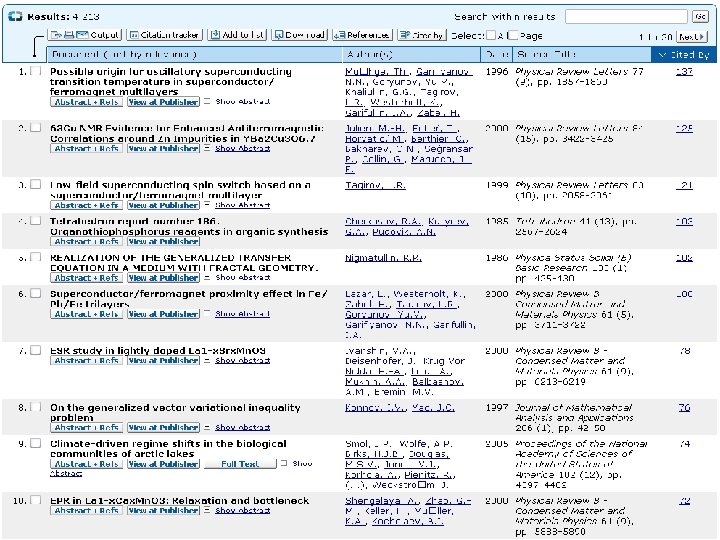The image size is (720, 540).
Task: Toggle Show Abstract icon for climate-driven regime shifts
Action: [x=284, y=463]
